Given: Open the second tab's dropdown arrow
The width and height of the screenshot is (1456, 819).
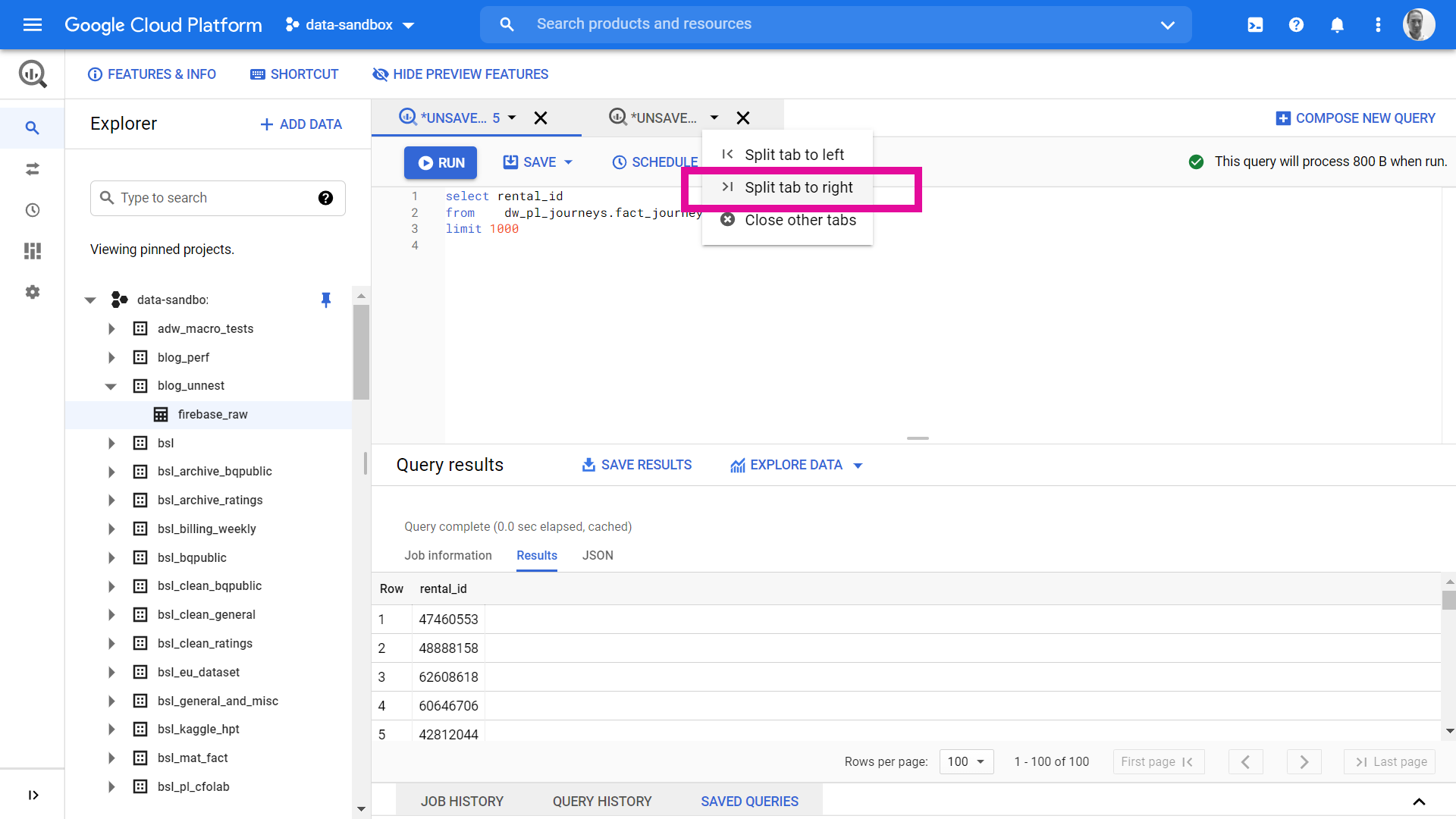Looking at the screenshot, I should coord(714,118).
